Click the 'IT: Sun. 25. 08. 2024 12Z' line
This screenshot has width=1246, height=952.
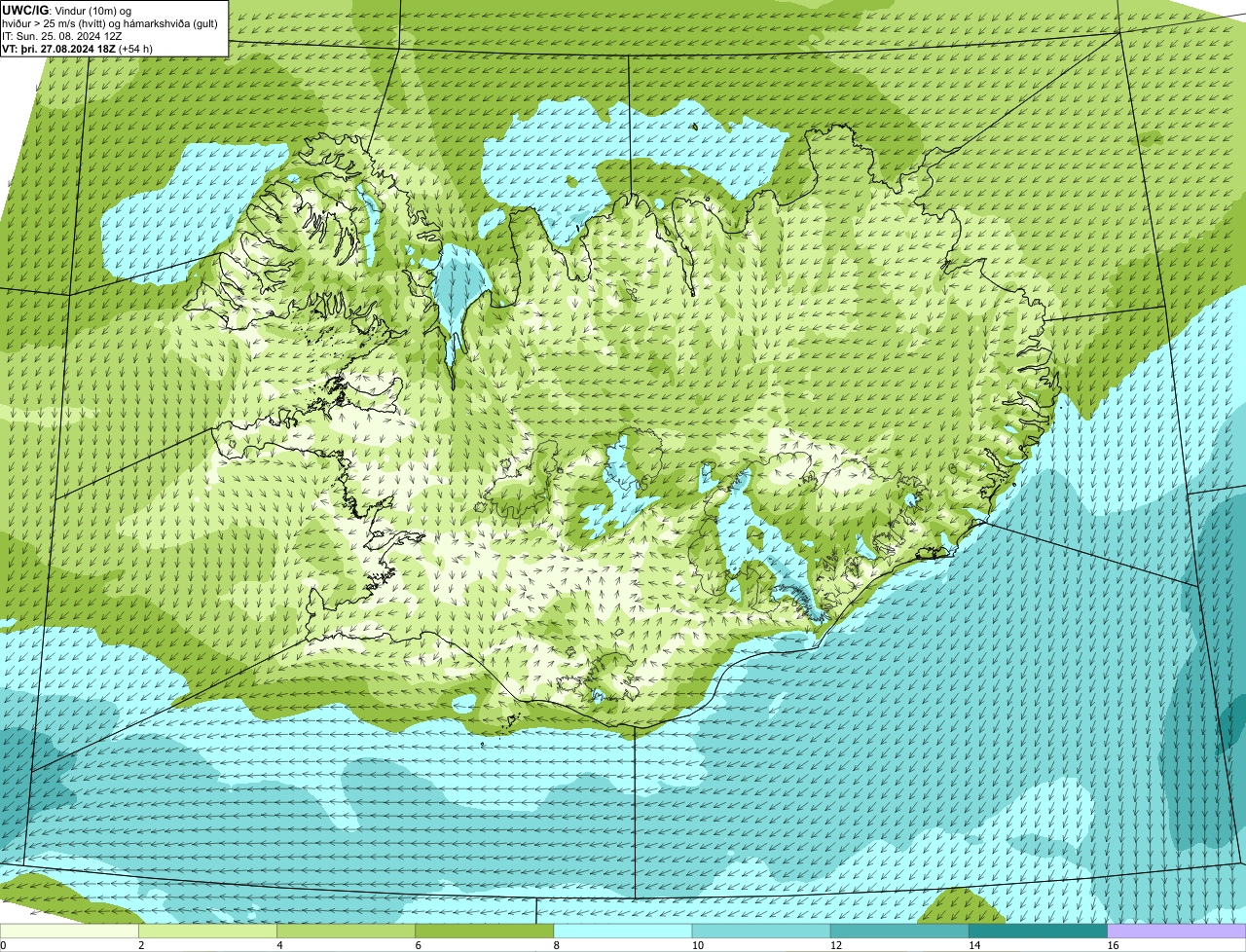[x=62, y=36]
